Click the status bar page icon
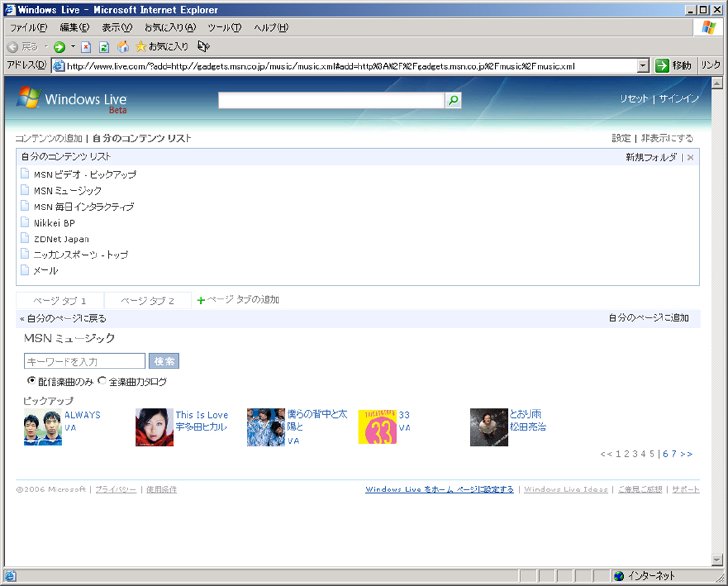This screenshot has height=586, width=728. point(10,576)
